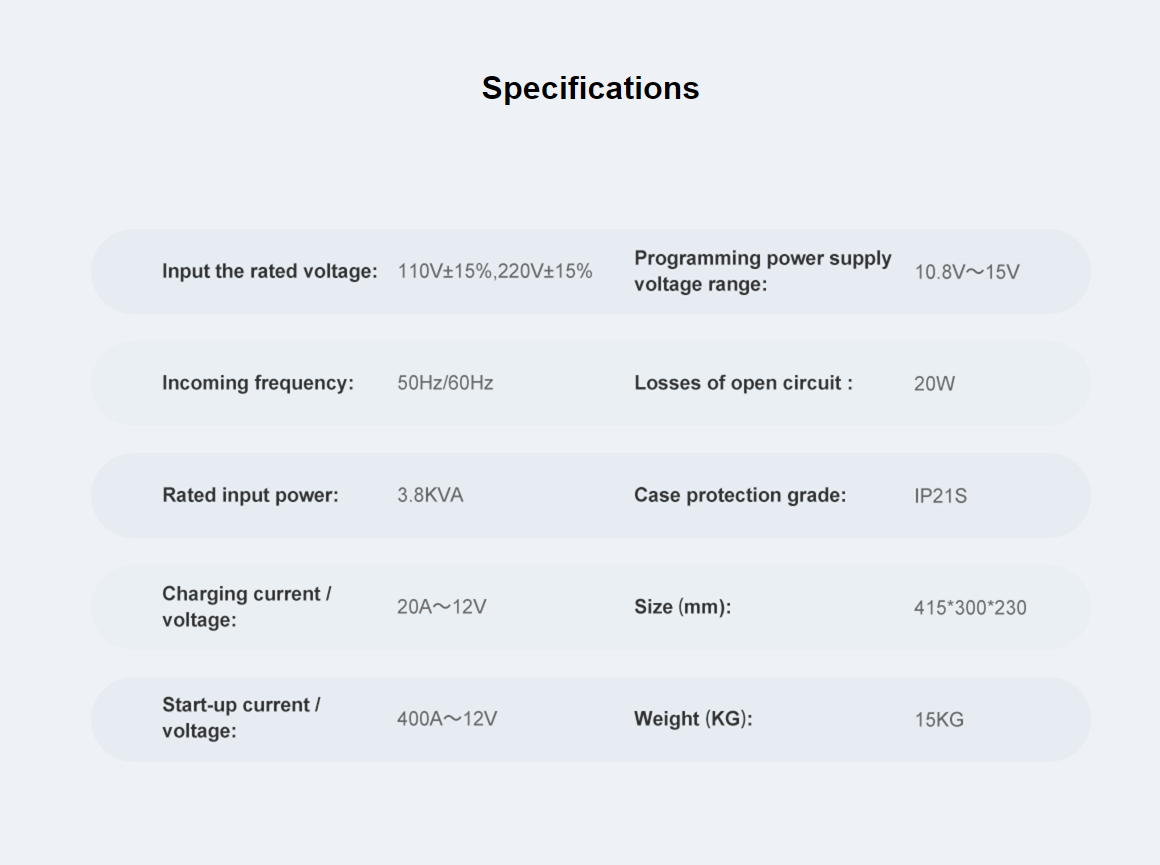1160x865 pixels.
Task: Click the 20W value
Action: click(x=934, y=384)
